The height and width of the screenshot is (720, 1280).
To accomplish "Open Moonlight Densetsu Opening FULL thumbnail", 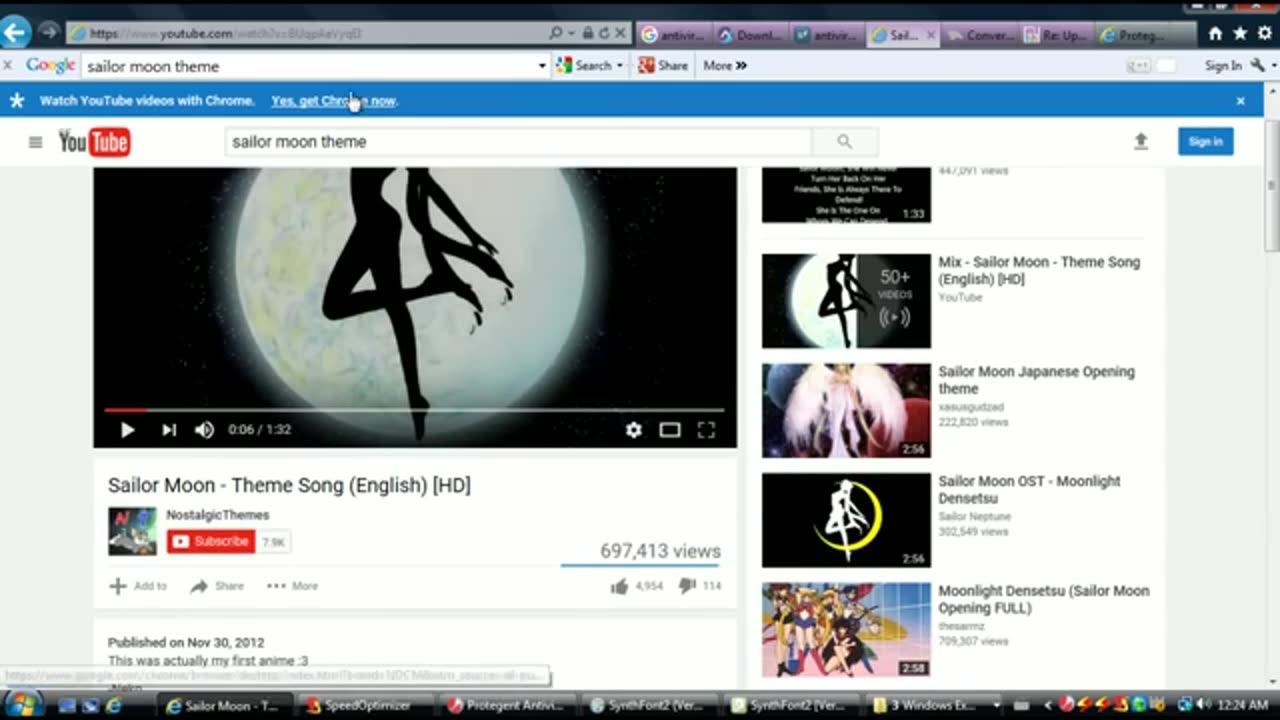I will (x=846, y=630).
